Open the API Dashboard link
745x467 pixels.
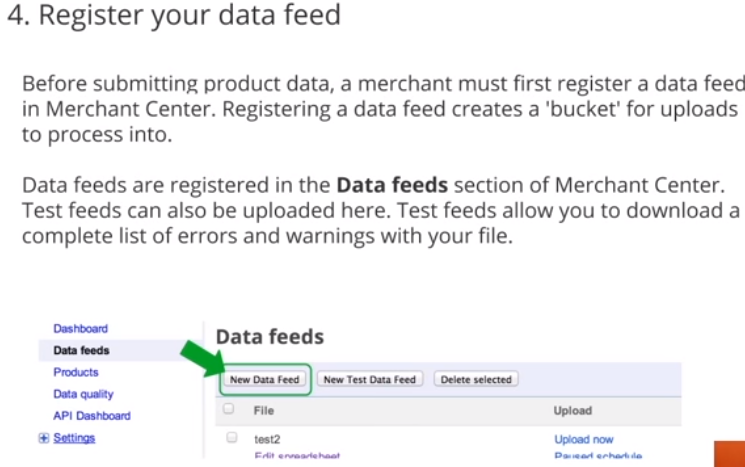coord(92,416)
